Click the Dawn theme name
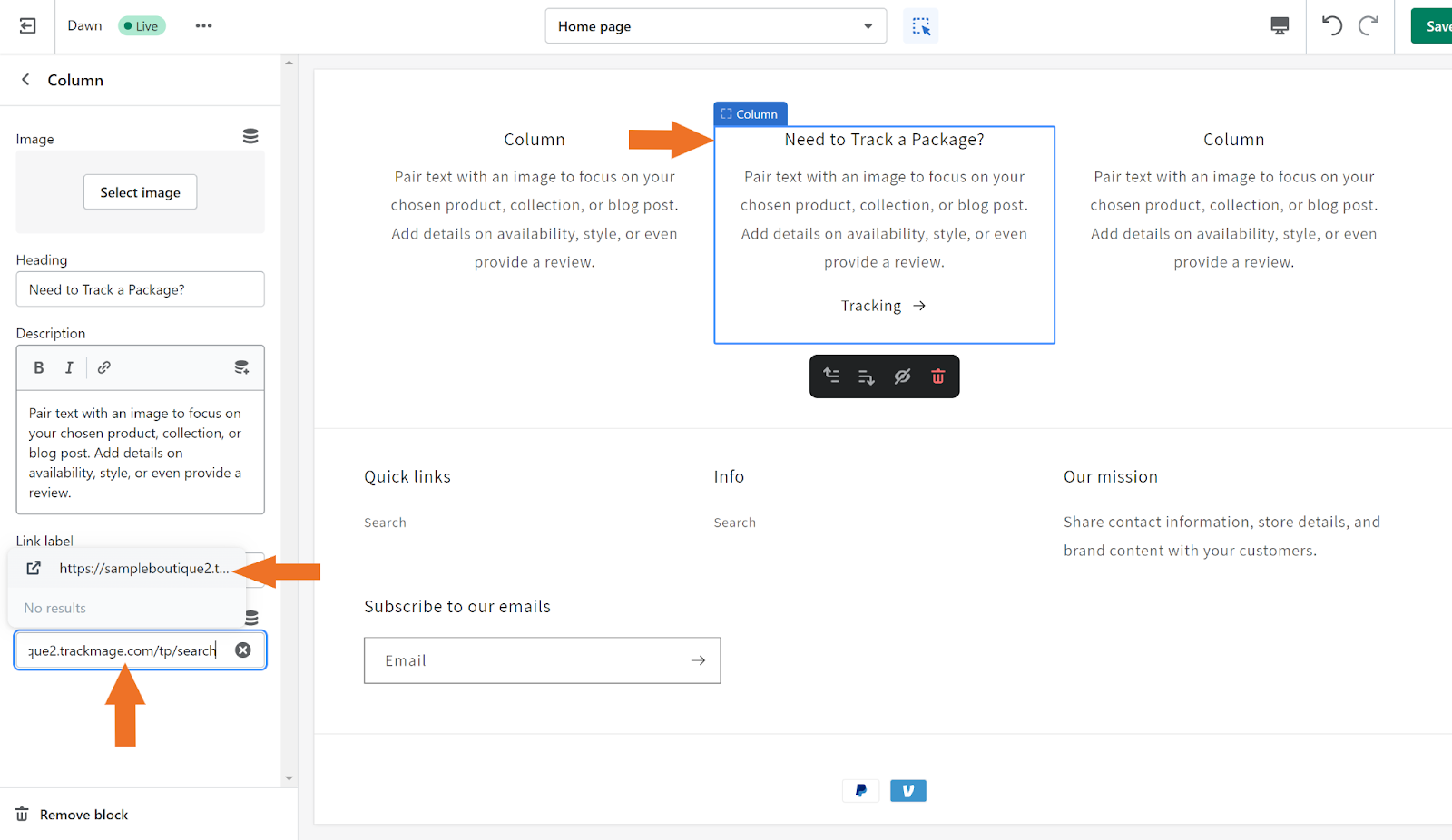Image resolution: width=1452 pixels, height=840 pixels. 84,26
